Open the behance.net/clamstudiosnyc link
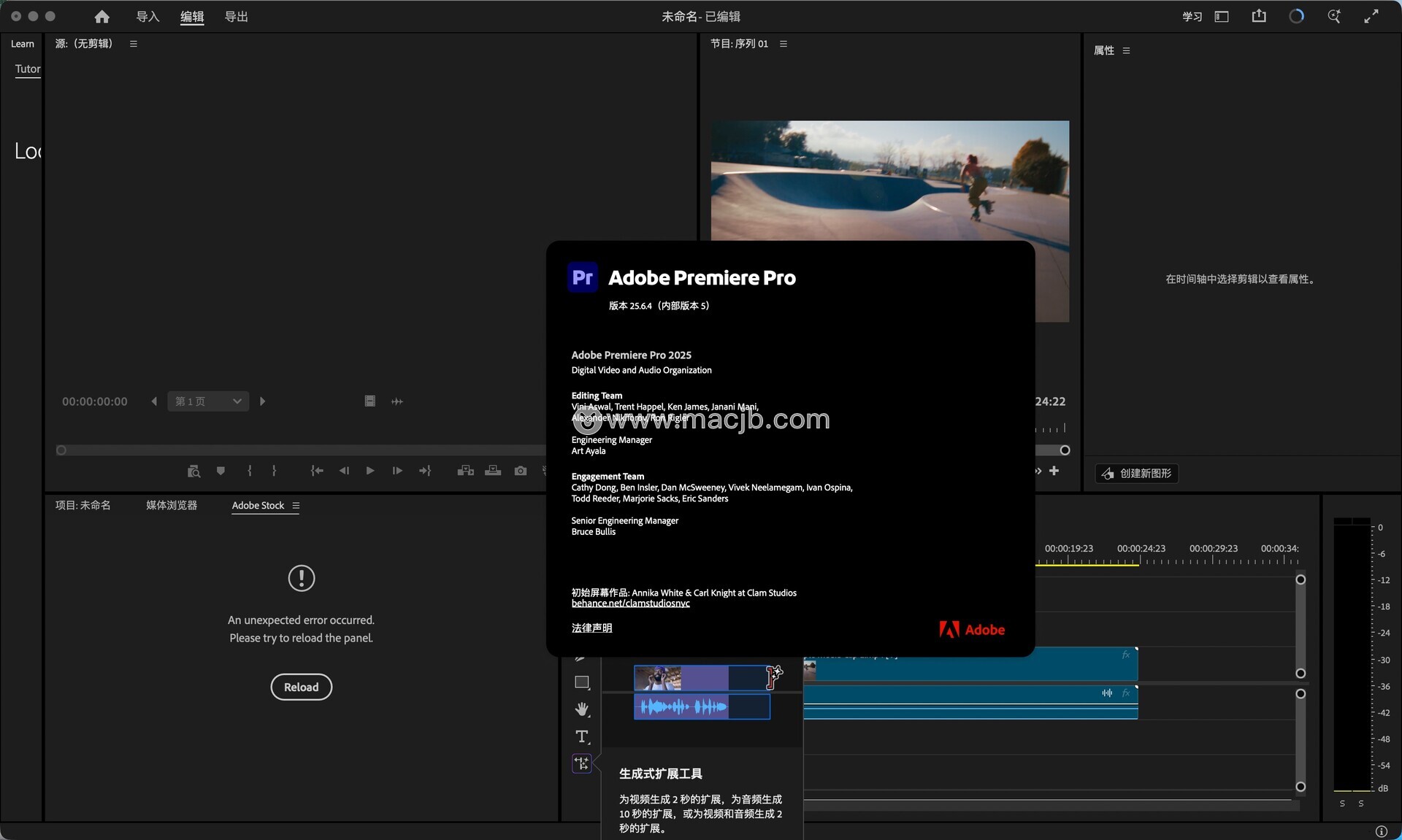Viewport: 1402px width, 840px height. tap(630, 604)
